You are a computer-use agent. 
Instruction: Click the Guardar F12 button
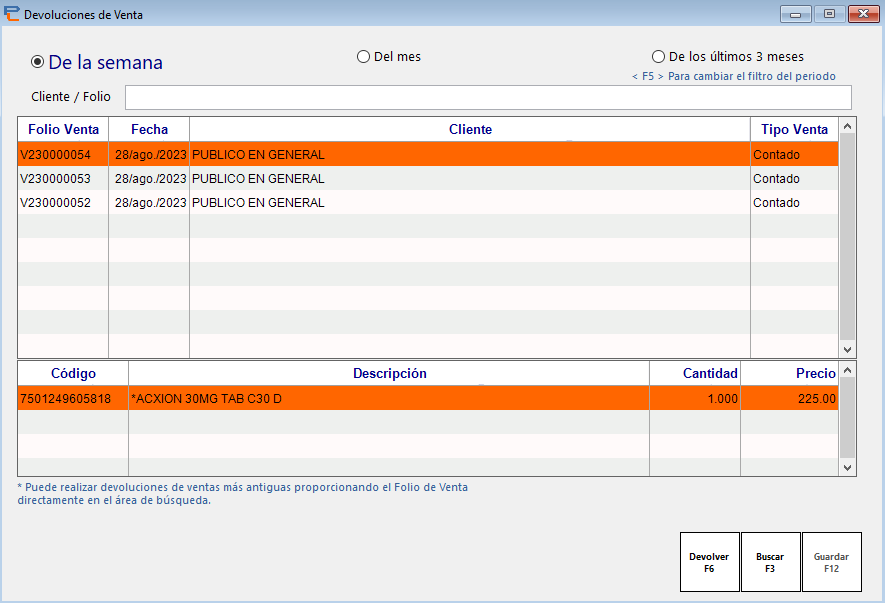(831, 562)
